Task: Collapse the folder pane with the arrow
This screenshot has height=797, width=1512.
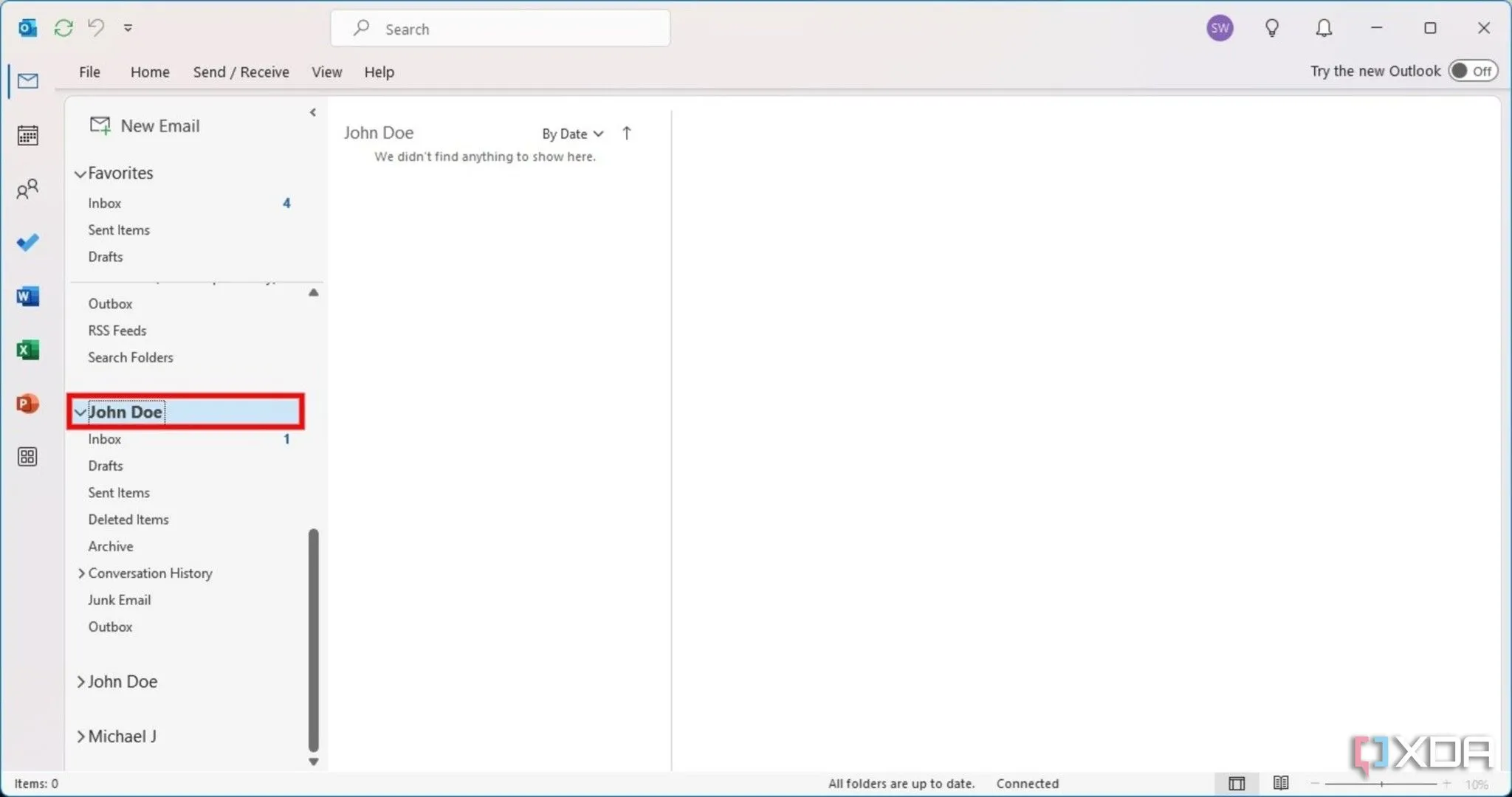Action: (x=313, y=112)
